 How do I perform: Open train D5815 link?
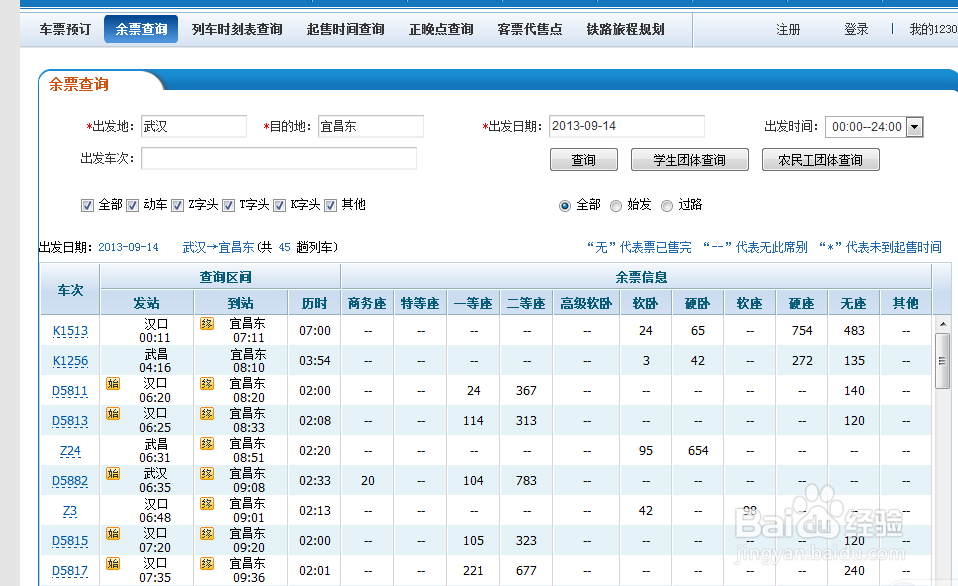tap(70, 541)
